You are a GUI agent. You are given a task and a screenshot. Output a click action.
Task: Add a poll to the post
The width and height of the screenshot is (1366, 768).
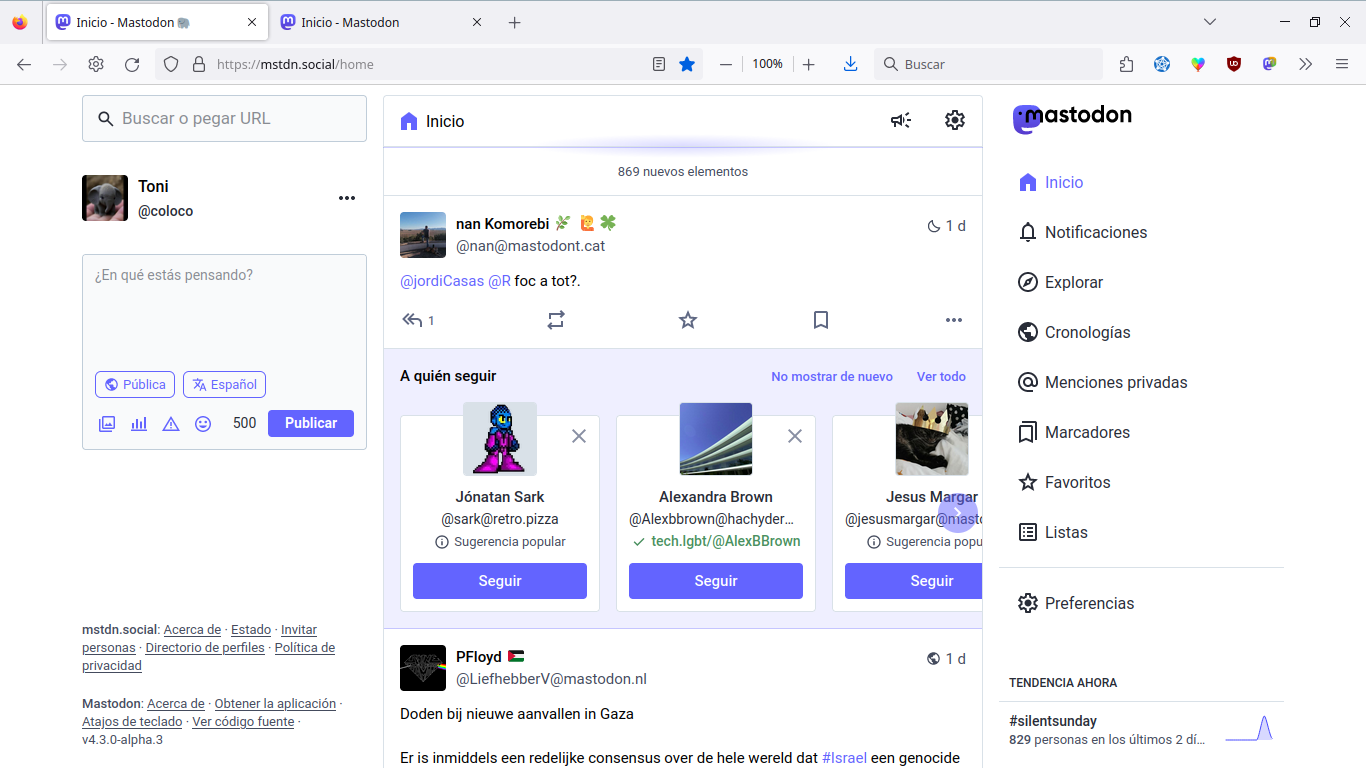click(139, 423)
